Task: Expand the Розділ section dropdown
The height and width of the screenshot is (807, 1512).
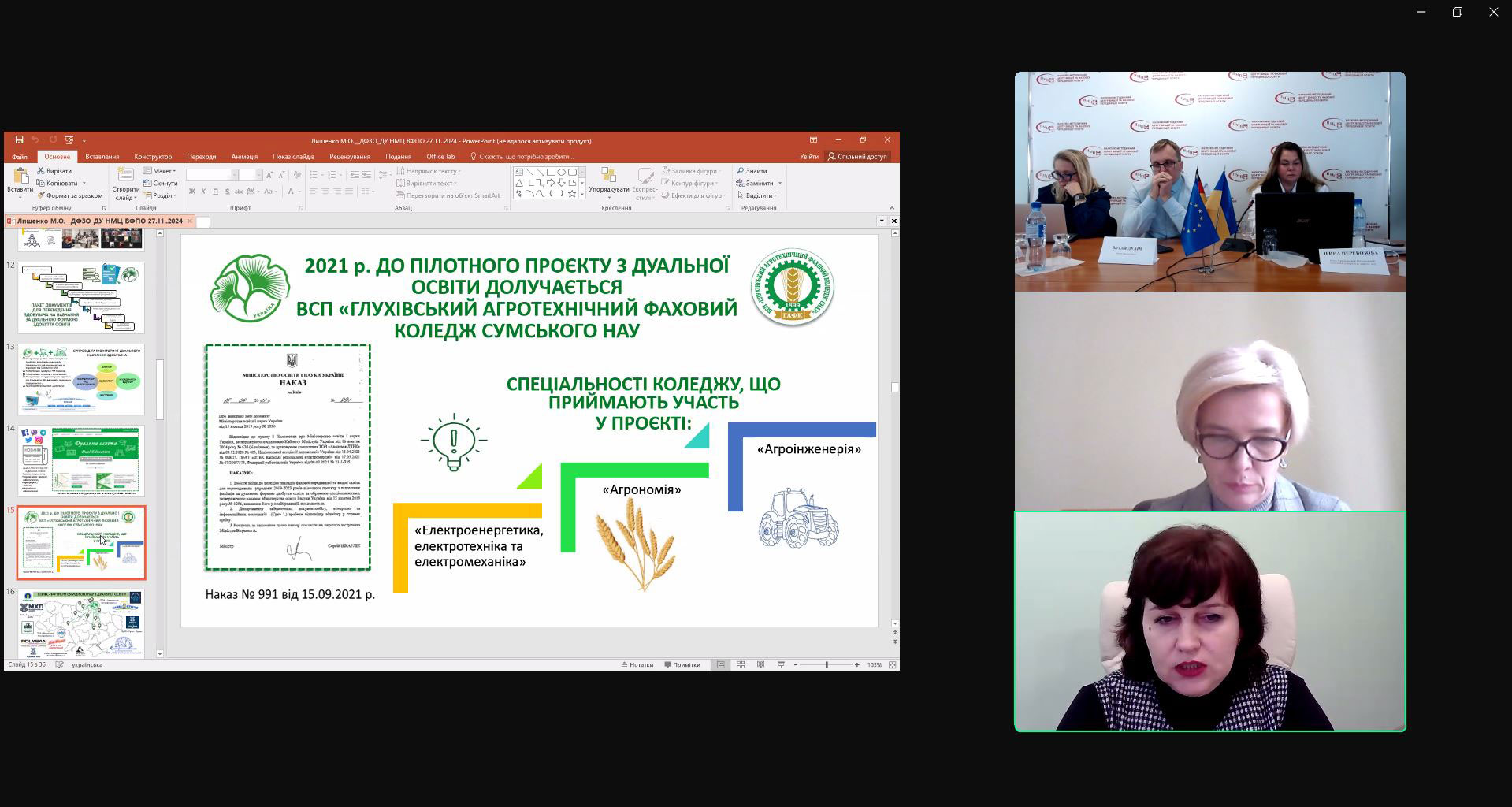Action: tap(160, 195)
